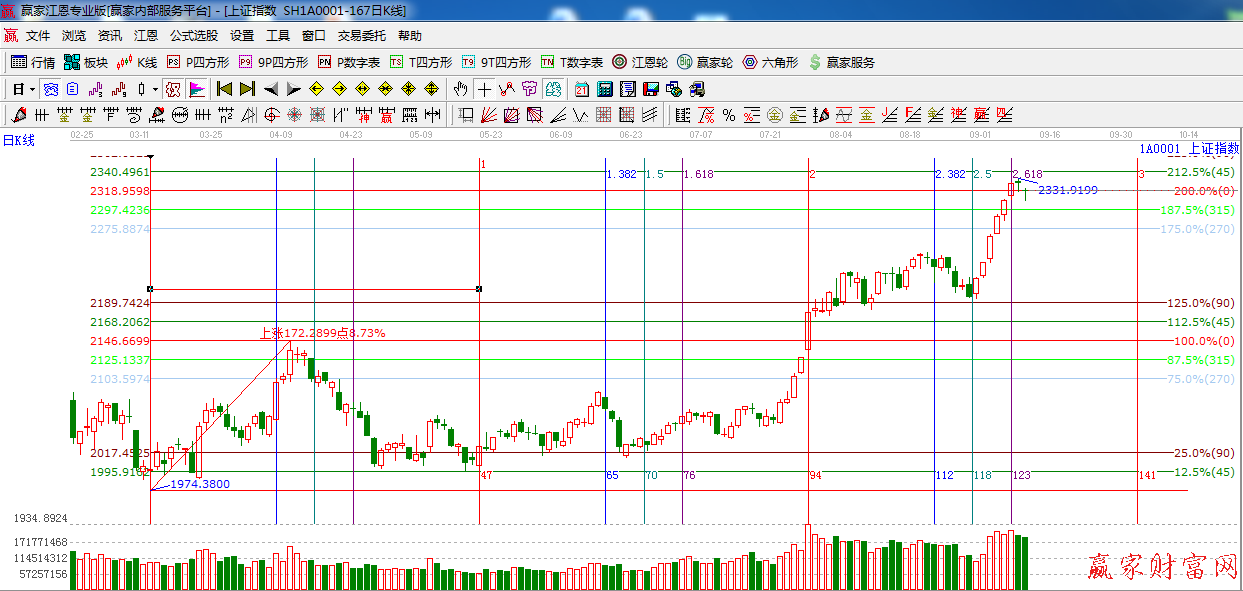Click the percent sign drawing tool

point(729,115)
